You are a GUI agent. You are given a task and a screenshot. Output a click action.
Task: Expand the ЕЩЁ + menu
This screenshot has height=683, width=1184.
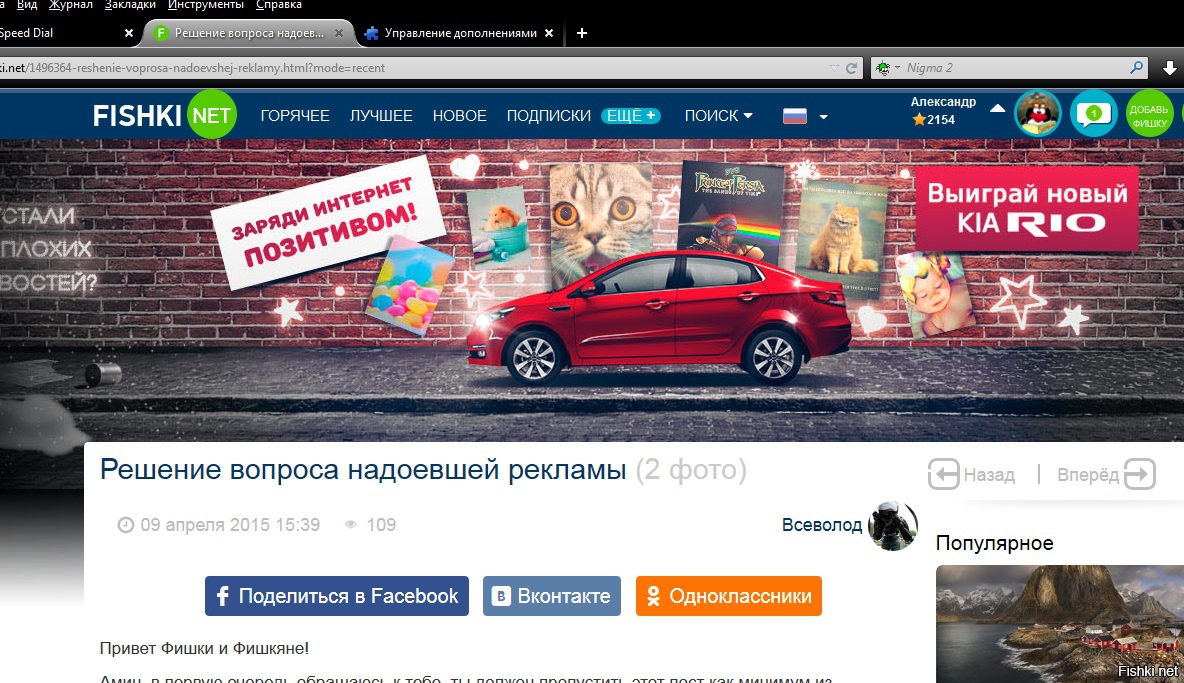(631, 115)
